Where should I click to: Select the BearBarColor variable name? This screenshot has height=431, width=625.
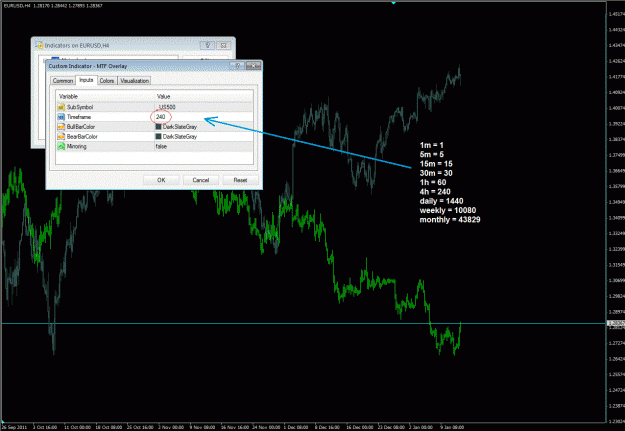[82, 137]
